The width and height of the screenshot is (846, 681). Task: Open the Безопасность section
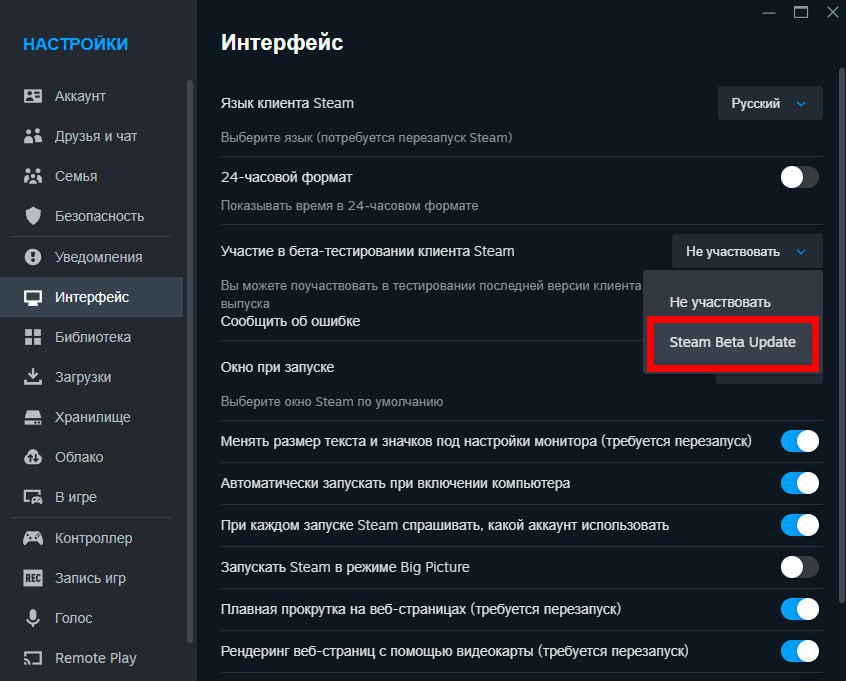click(x=92, y=216)
